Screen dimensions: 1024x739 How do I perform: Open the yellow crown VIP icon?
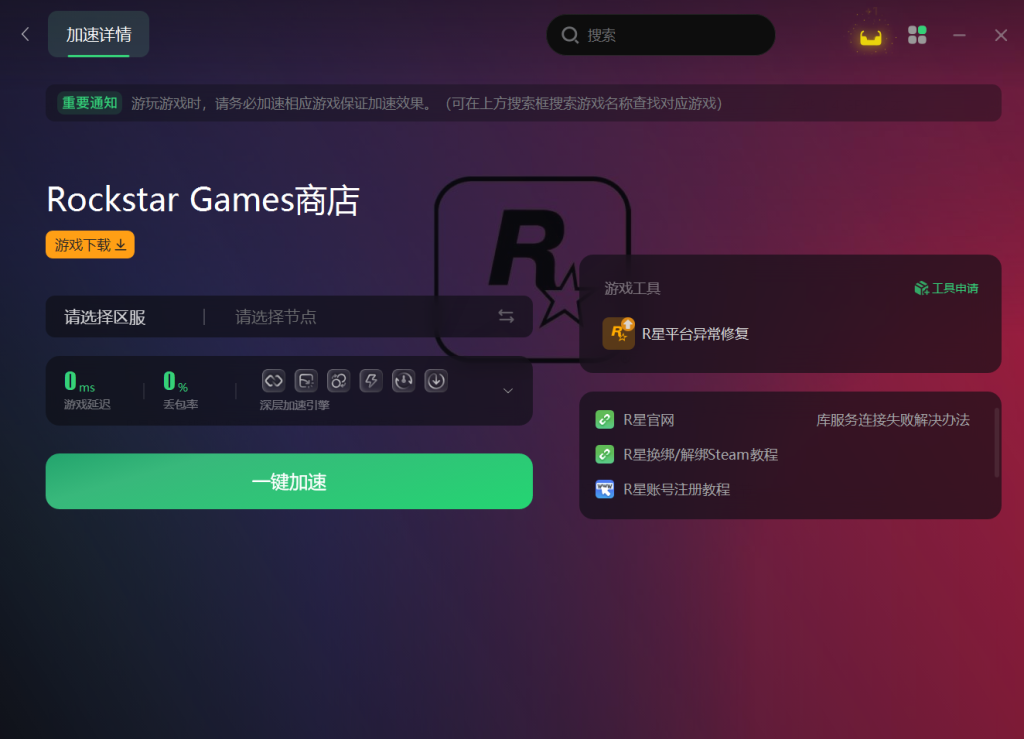click(871, 37)
